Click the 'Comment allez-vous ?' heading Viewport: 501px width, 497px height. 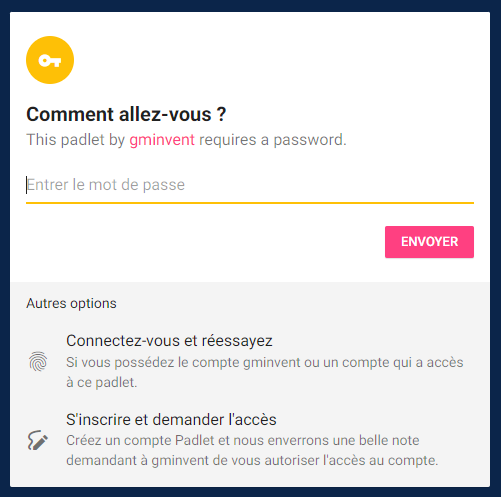(126, 114)
